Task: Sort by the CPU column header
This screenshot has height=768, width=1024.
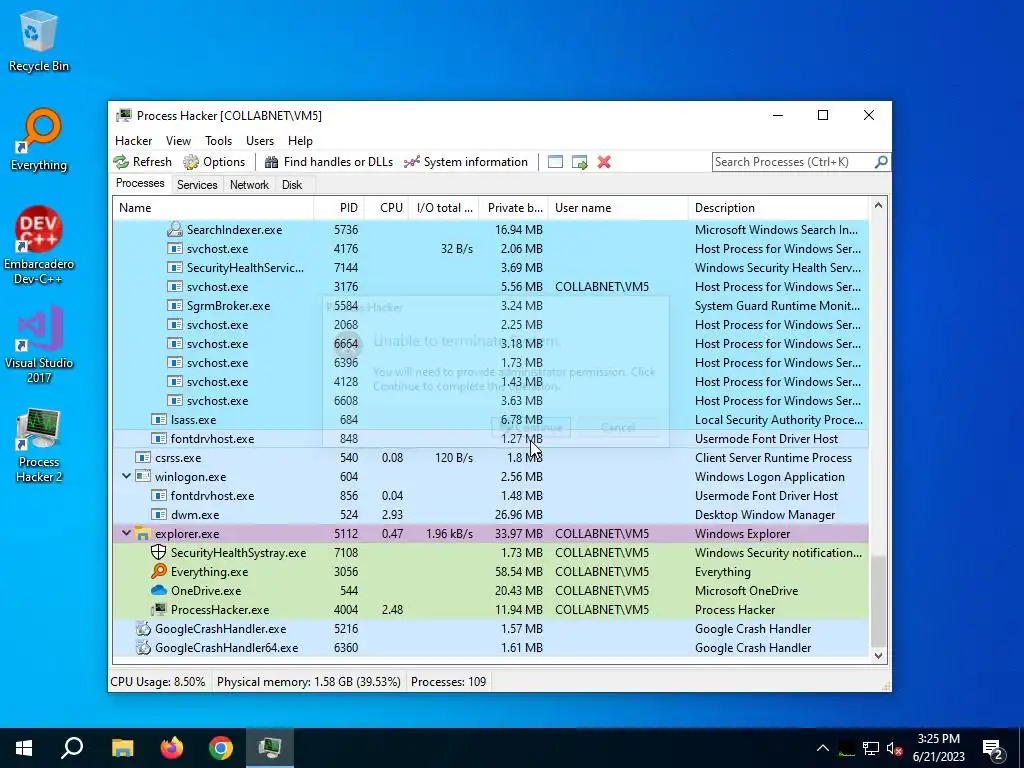Action: point(387,208)
